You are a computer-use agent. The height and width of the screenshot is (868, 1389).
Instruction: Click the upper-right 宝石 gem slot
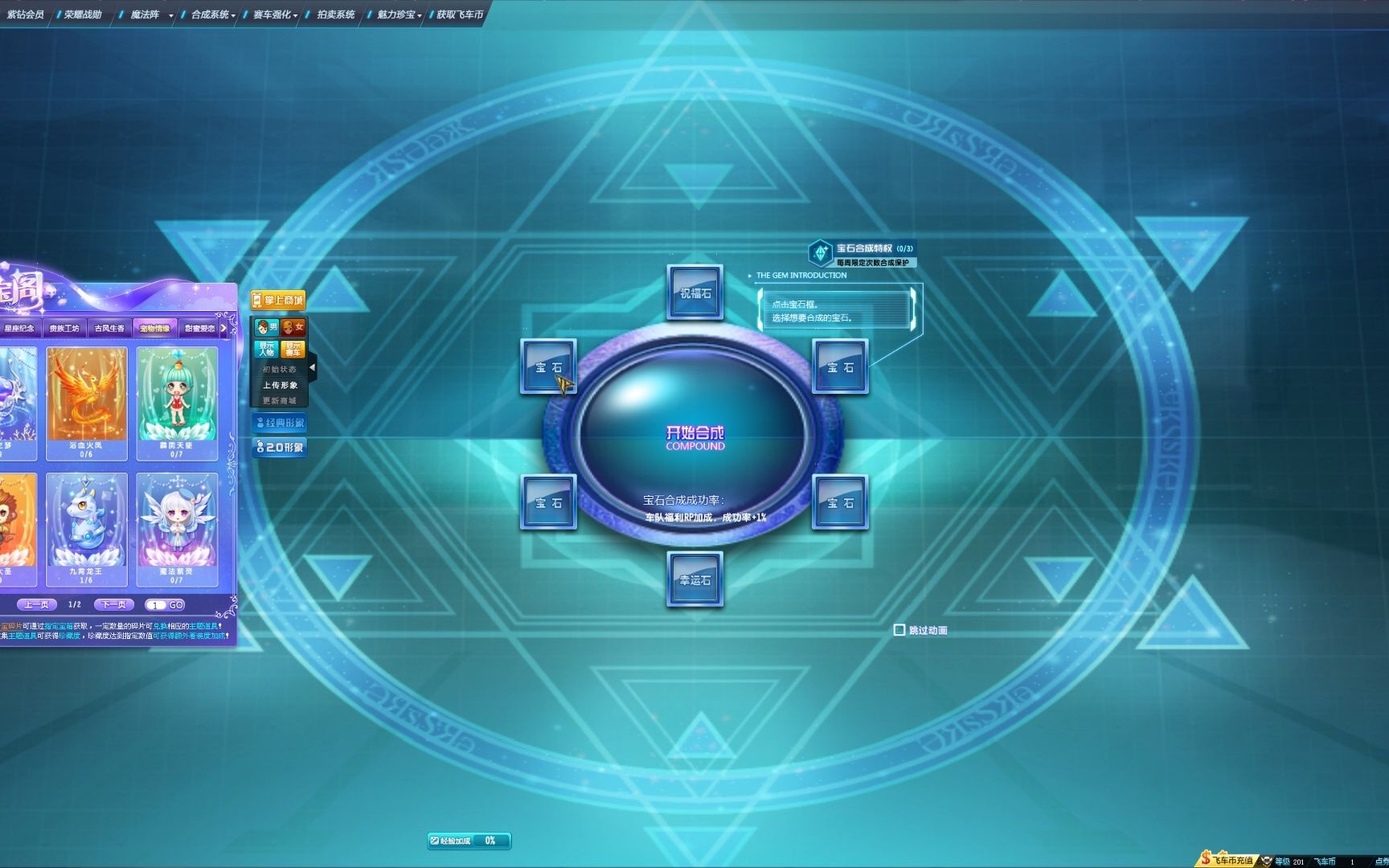pos(841,366)
